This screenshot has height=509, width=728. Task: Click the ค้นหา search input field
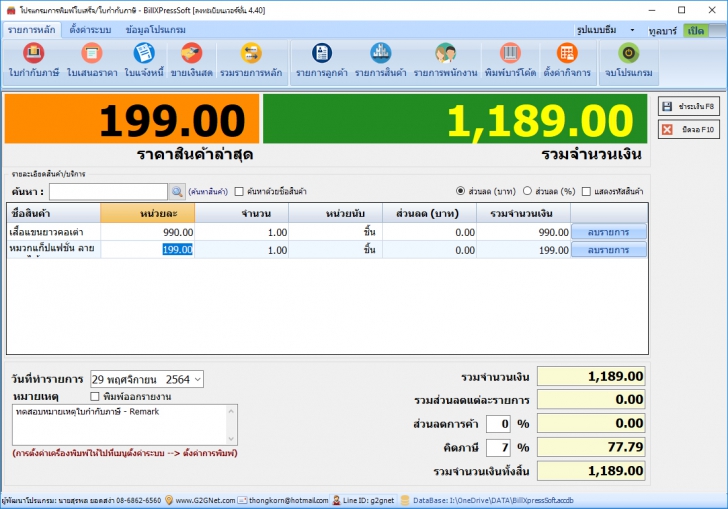108,191
